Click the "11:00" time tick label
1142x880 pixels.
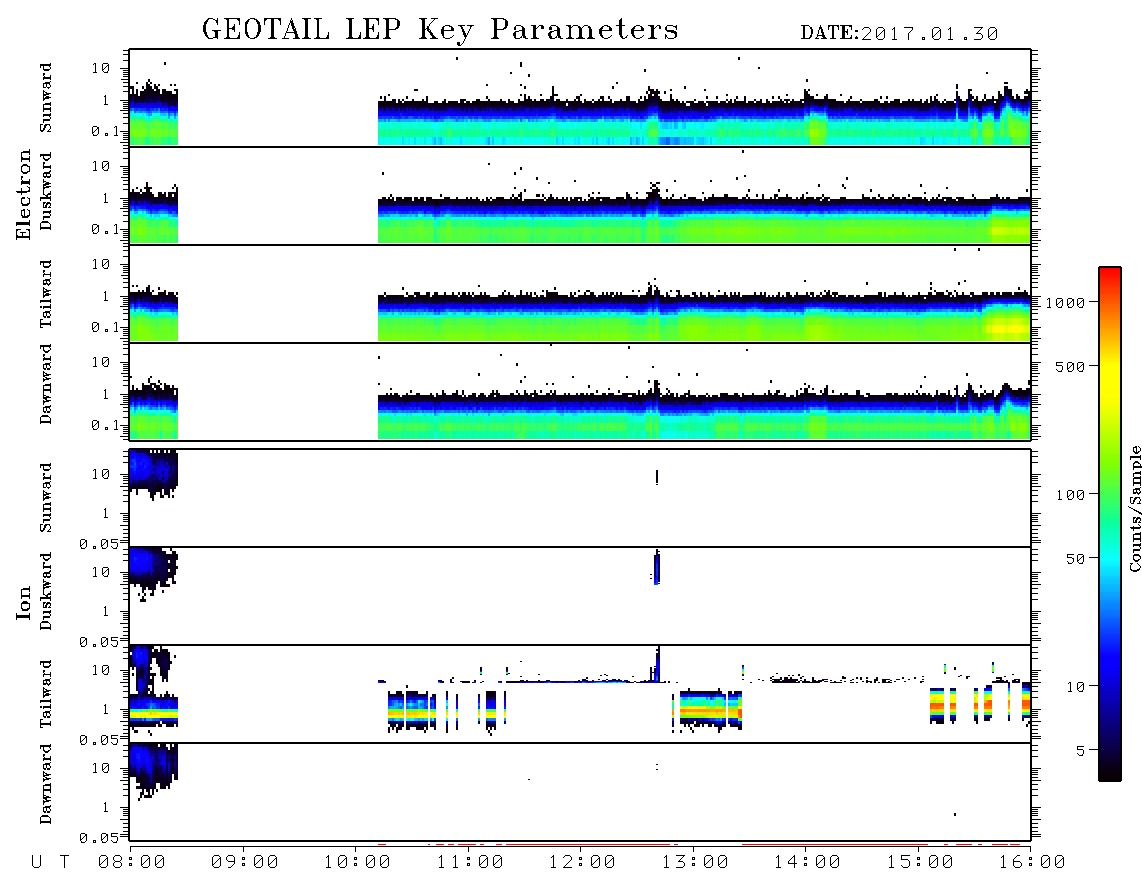470,863
